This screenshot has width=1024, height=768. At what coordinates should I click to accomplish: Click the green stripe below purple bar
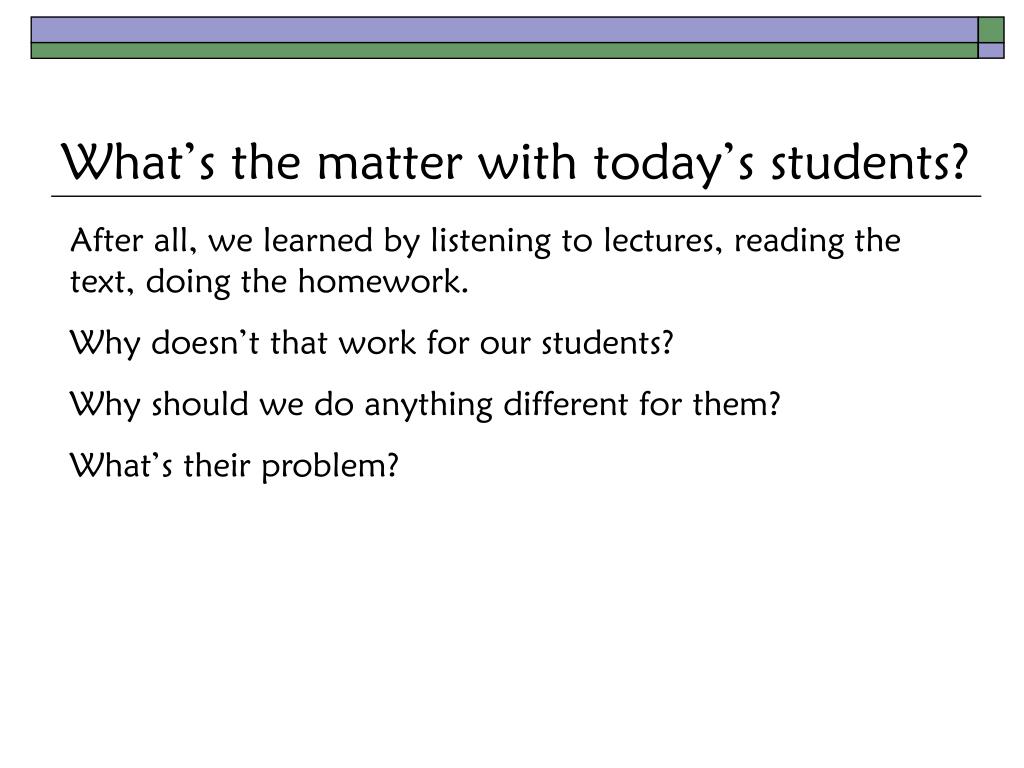pos(504,51)
